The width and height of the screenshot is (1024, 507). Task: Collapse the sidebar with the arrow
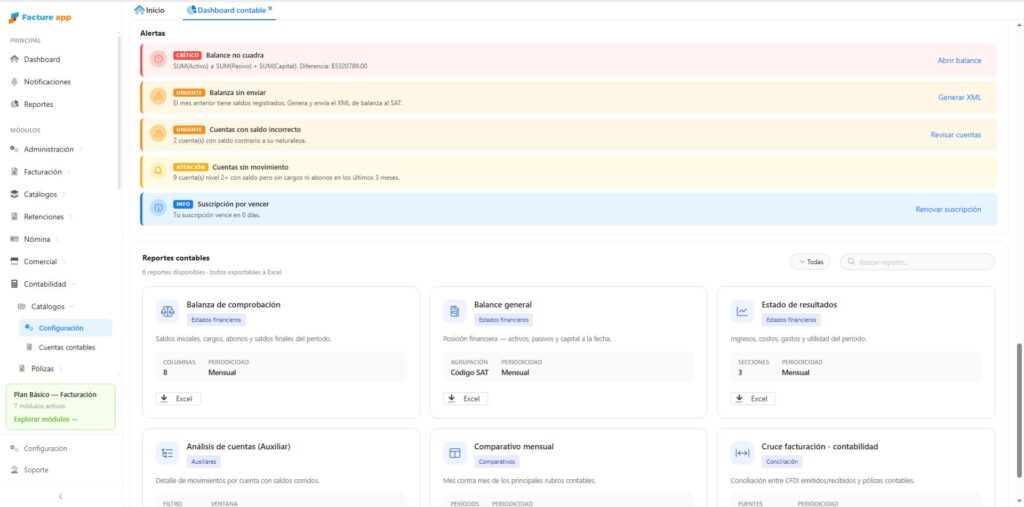click(61, 497)
